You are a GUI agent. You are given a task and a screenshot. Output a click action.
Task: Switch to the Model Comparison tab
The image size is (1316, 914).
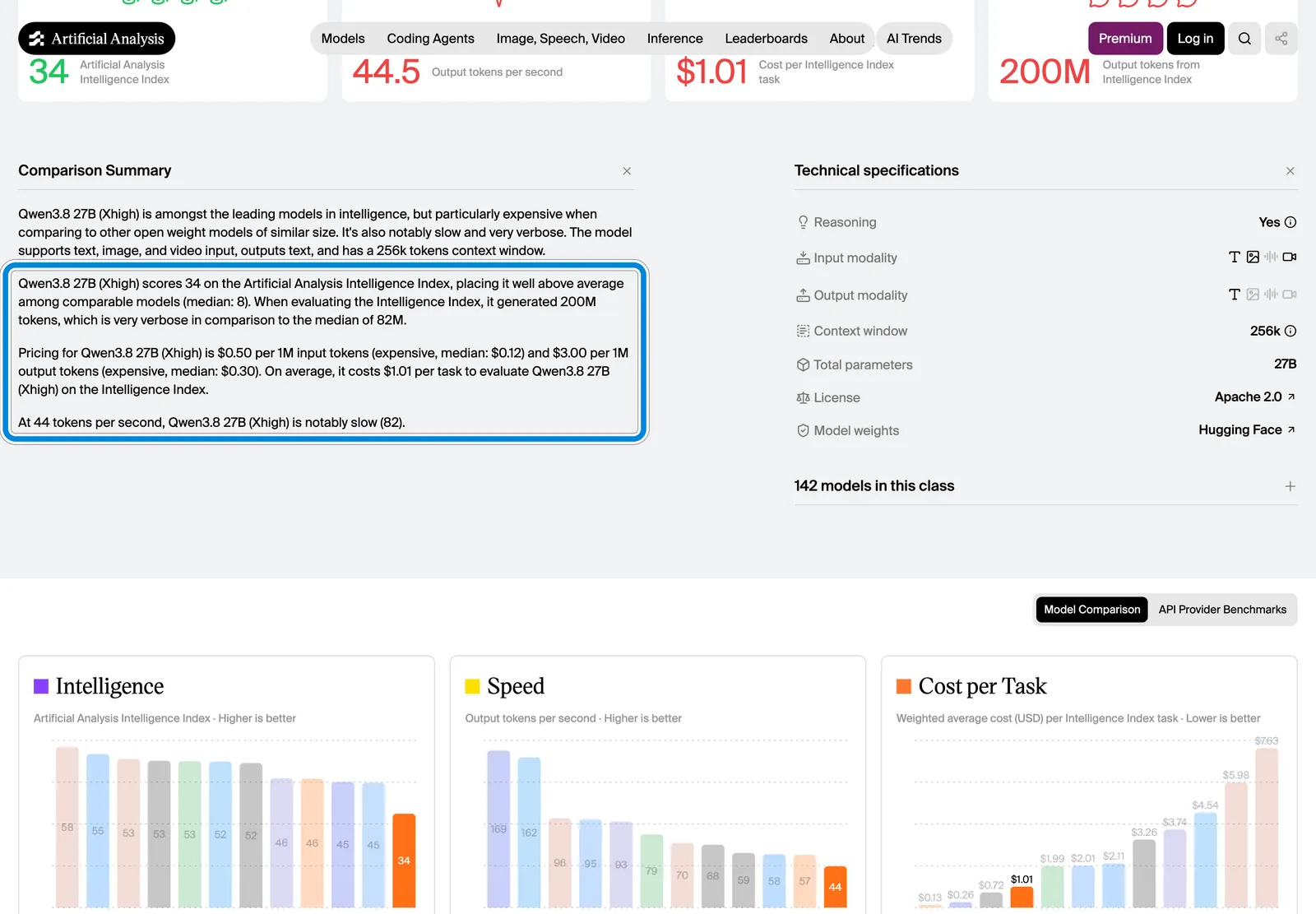coord(1091,610)
